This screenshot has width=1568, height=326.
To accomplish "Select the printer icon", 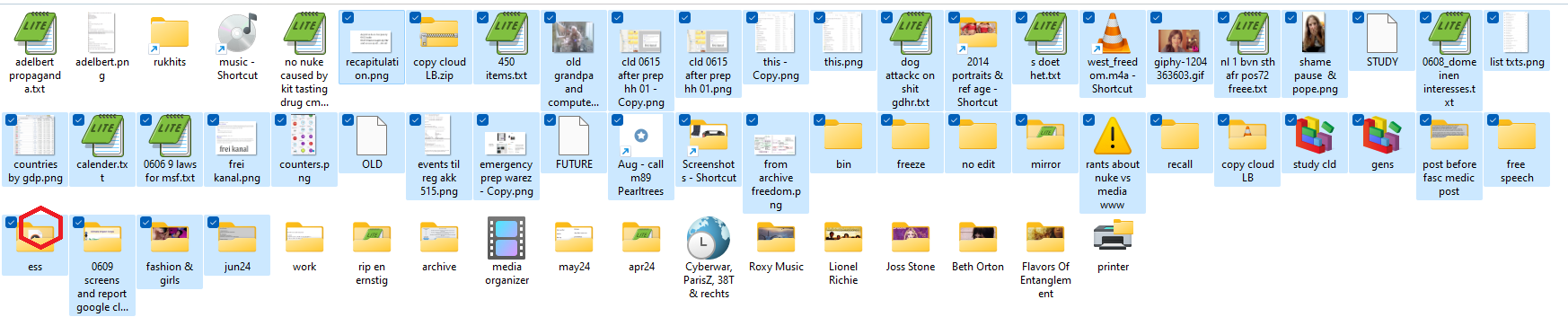I will pos(1113,238).
